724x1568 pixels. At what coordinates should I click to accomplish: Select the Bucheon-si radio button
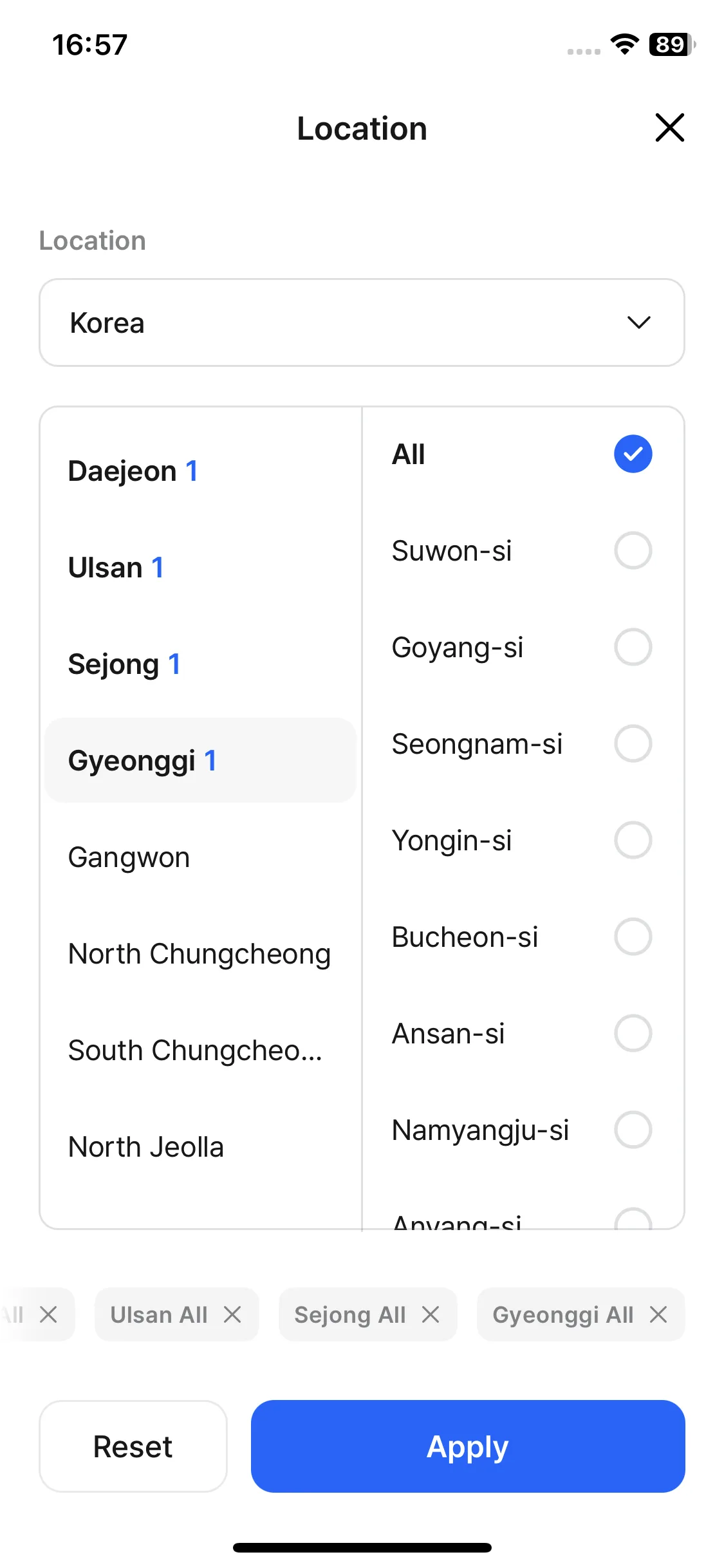coord(633,937)
